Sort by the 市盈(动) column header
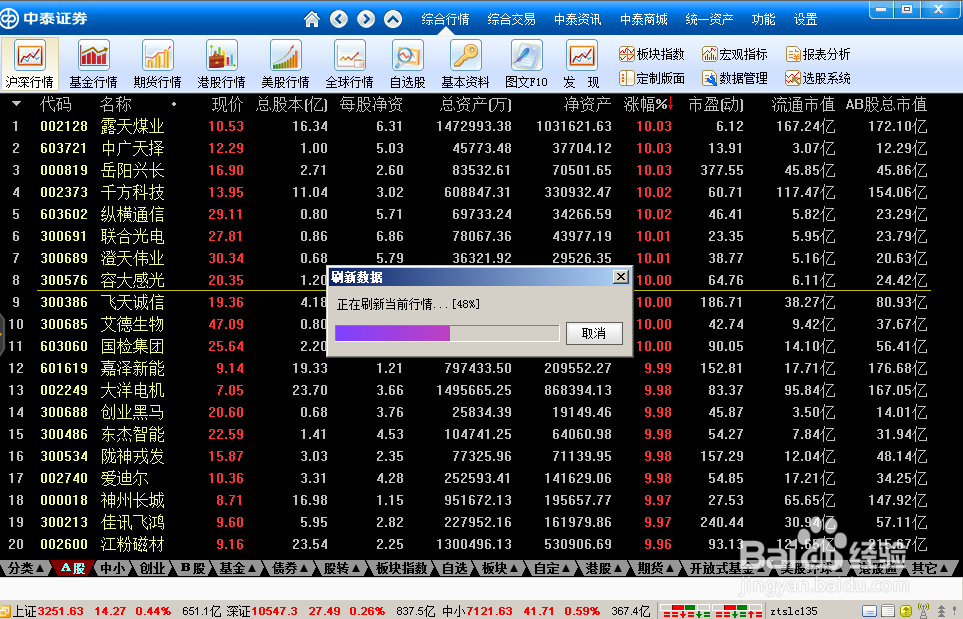 click(715, 104)
